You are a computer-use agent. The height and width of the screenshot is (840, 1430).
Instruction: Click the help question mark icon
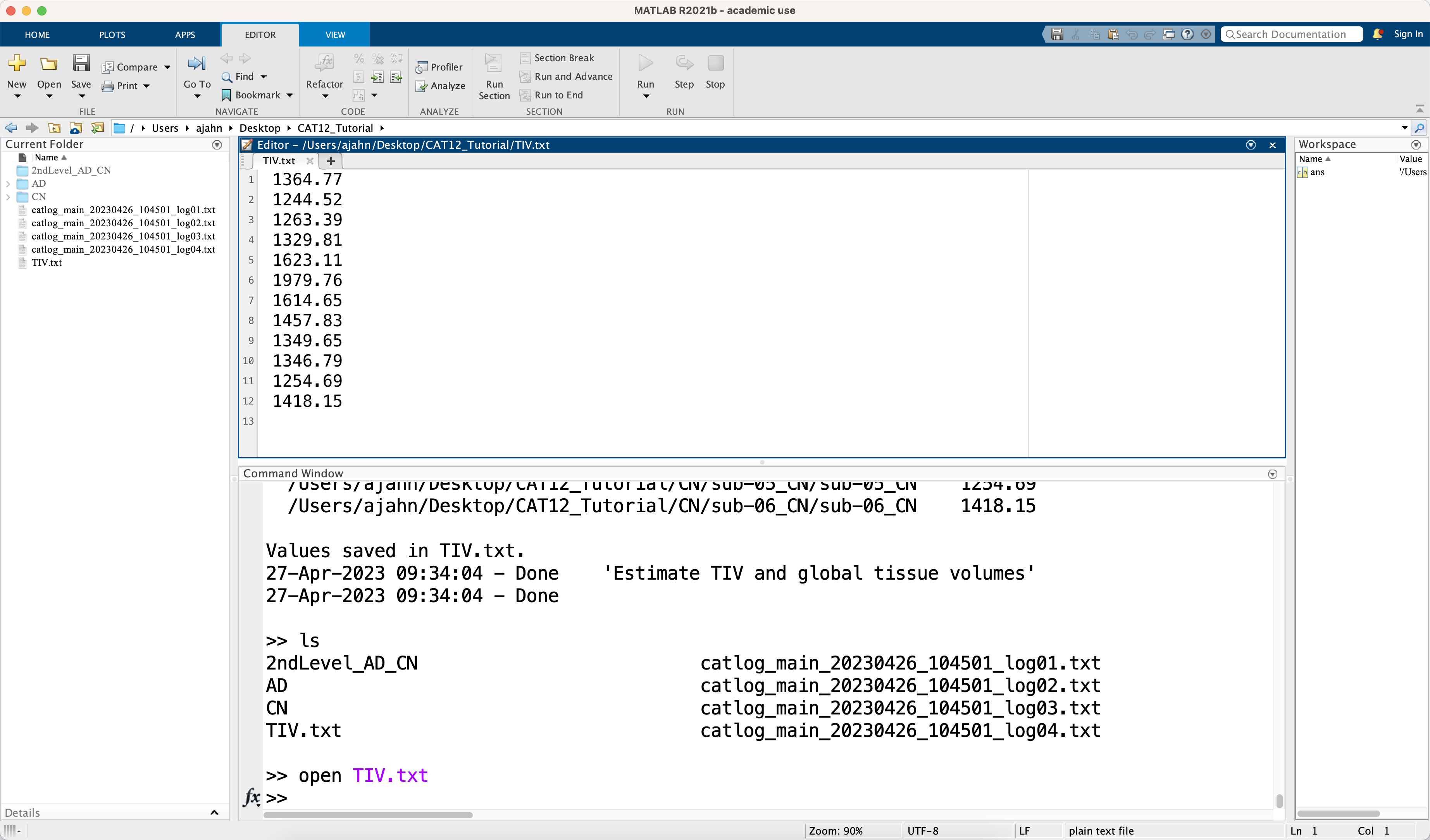1187,34
